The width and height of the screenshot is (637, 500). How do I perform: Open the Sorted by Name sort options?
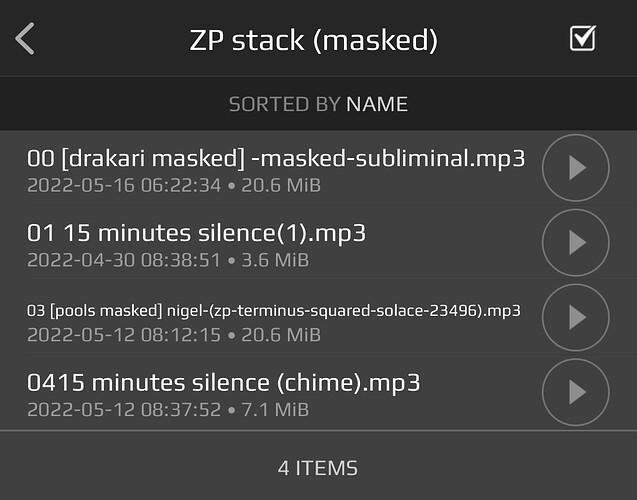coord(318,104)
